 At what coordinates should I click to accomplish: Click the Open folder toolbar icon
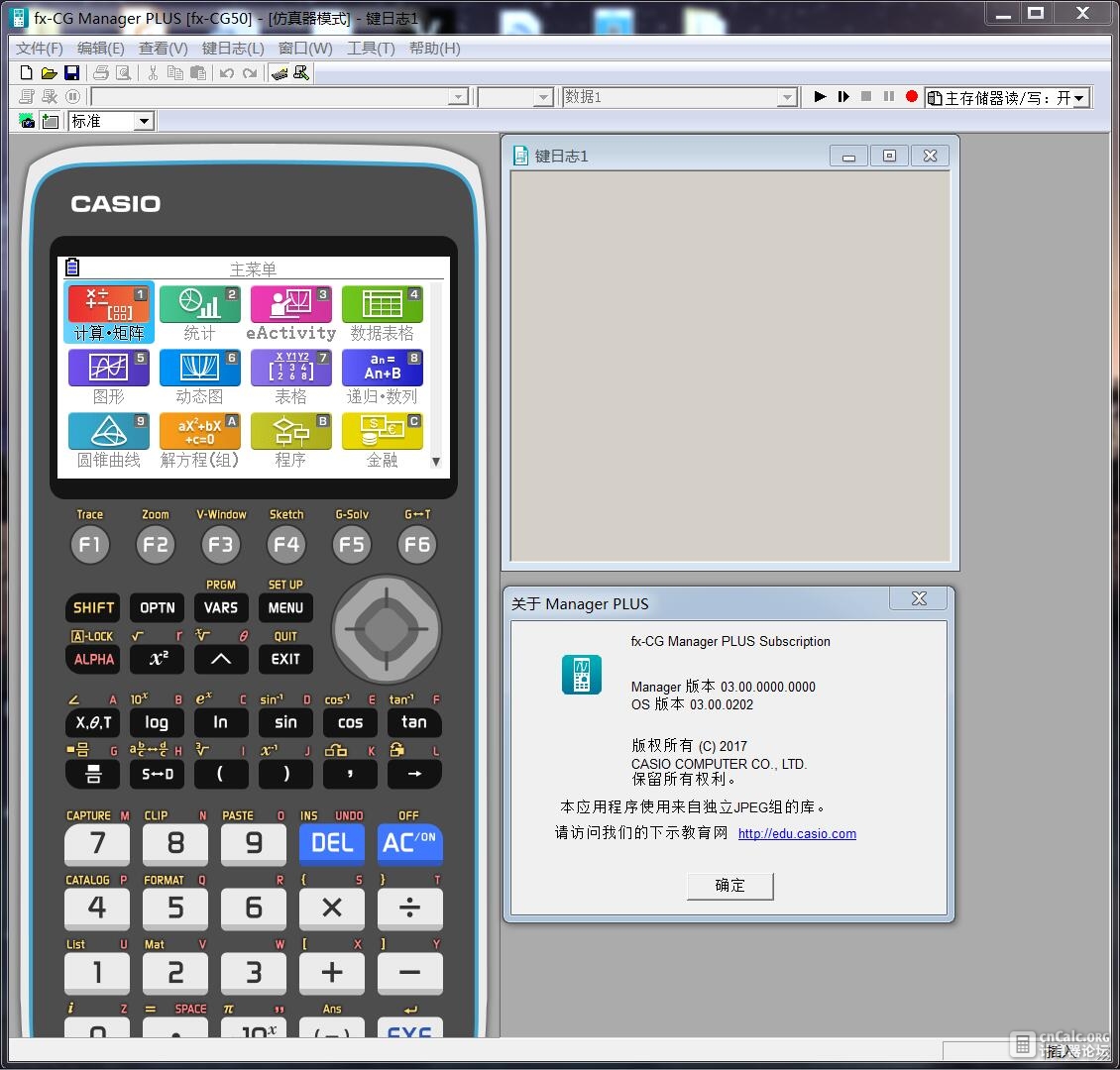pos(49,72)
